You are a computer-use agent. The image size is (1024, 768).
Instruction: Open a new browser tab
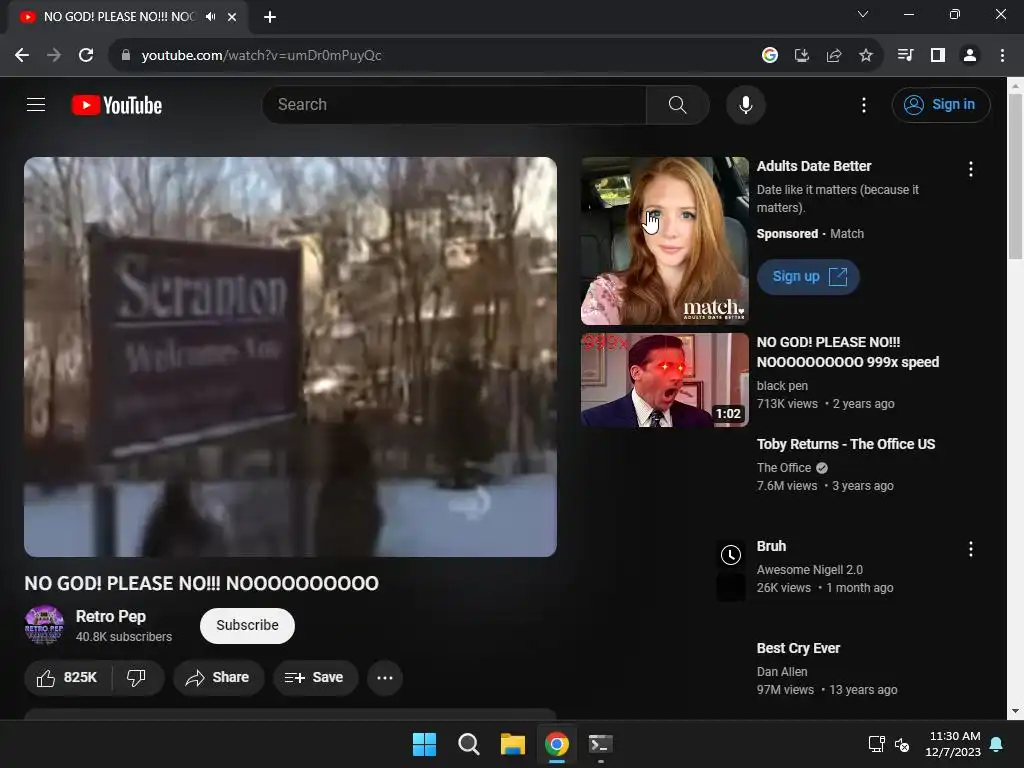pos(270,17)
